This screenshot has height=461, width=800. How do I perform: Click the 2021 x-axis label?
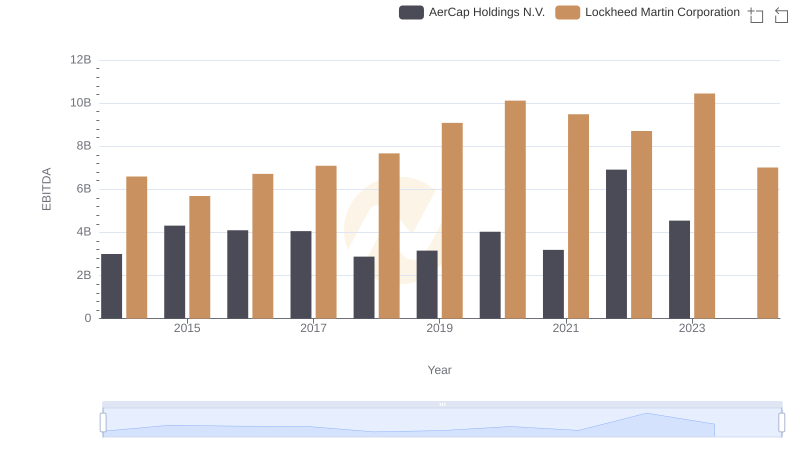[566, 328]
